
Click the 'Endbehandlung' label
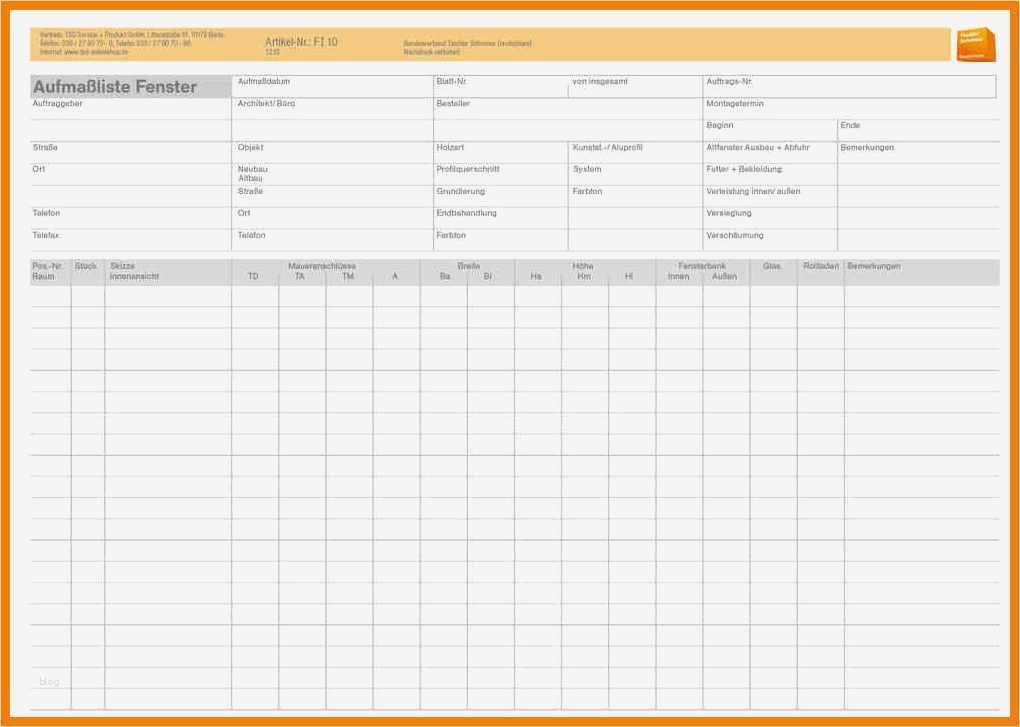point(466,213)
